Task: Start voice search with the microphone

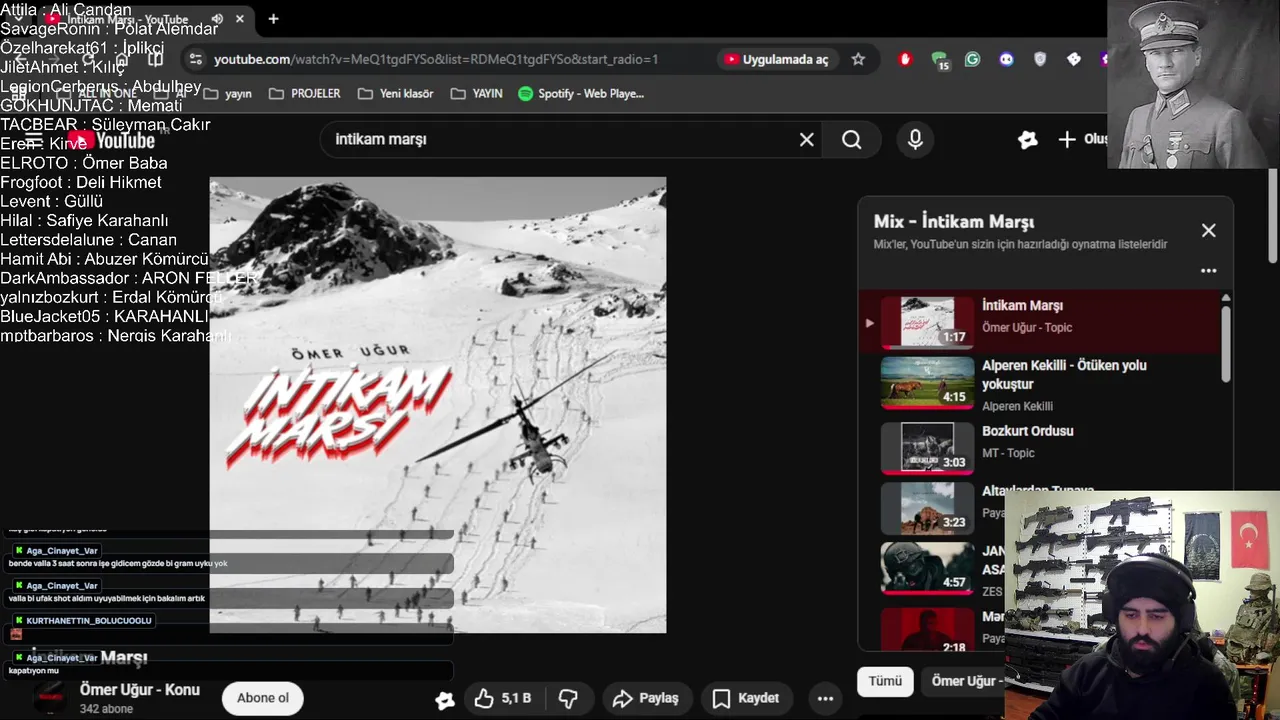Action: tap(915, 140)
